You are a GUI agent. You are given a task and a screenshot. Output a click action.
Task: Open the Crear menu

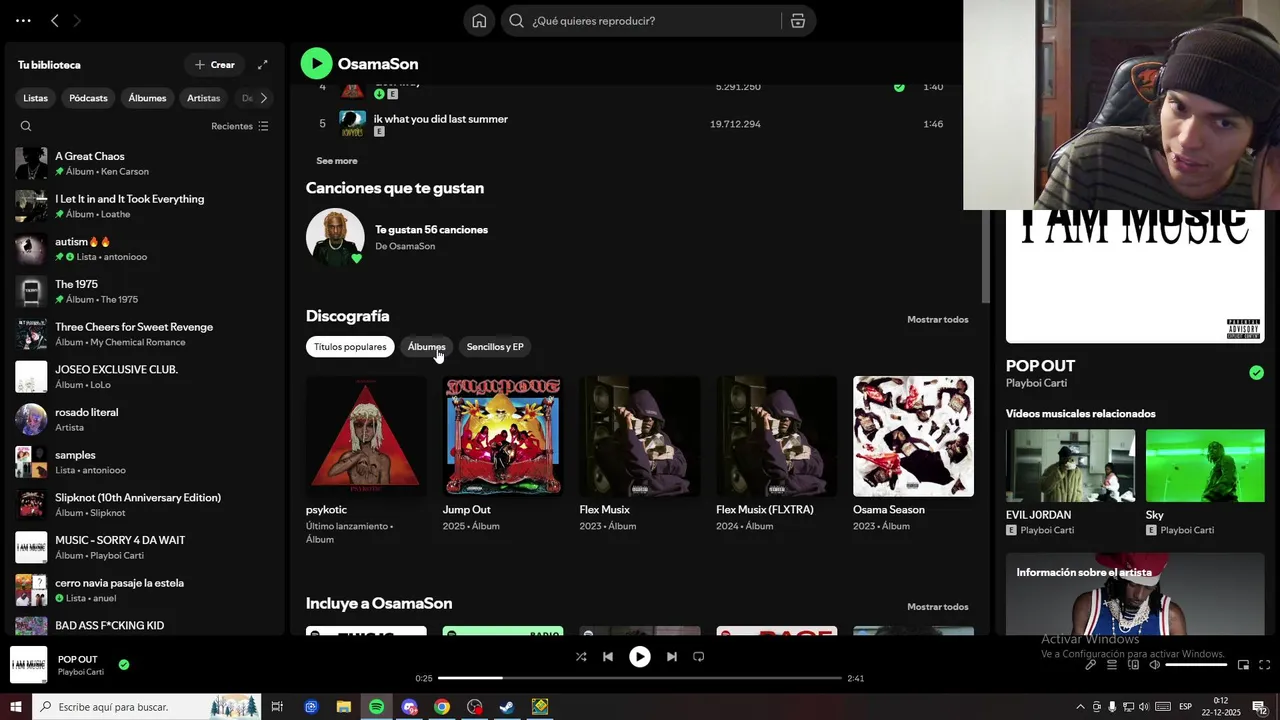[x=214, y=65]
